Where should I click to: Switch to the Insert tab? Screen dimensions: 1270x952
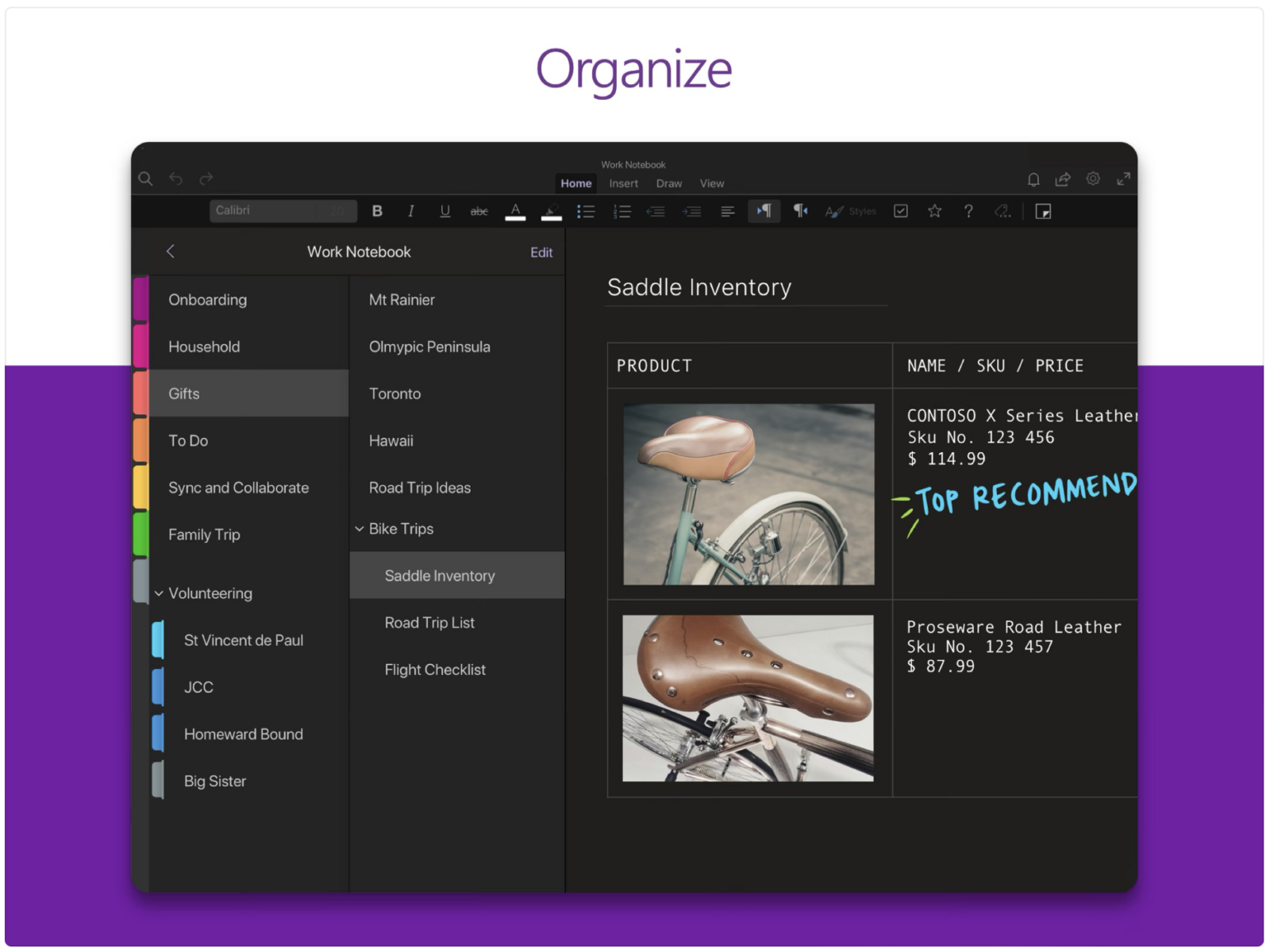click(x=623, y=183)
